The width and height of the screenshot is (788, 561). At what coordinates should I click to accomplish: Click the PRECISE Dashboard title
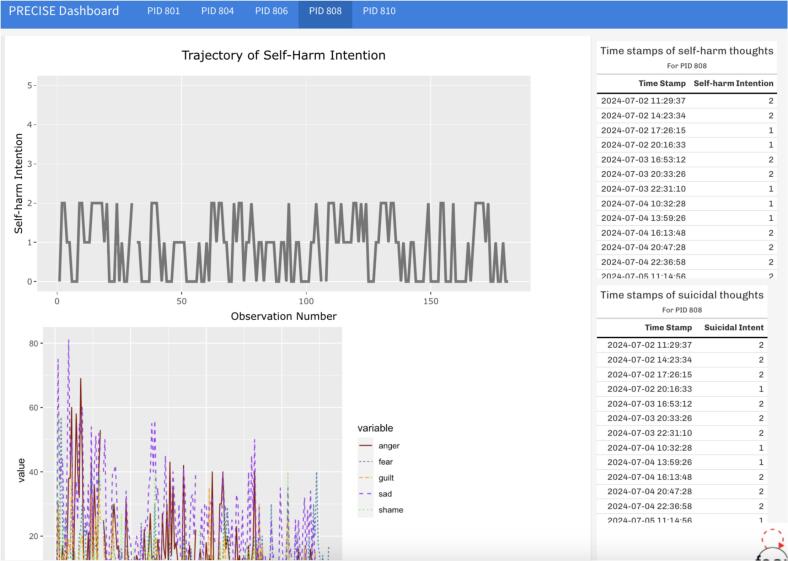(64, 11)
